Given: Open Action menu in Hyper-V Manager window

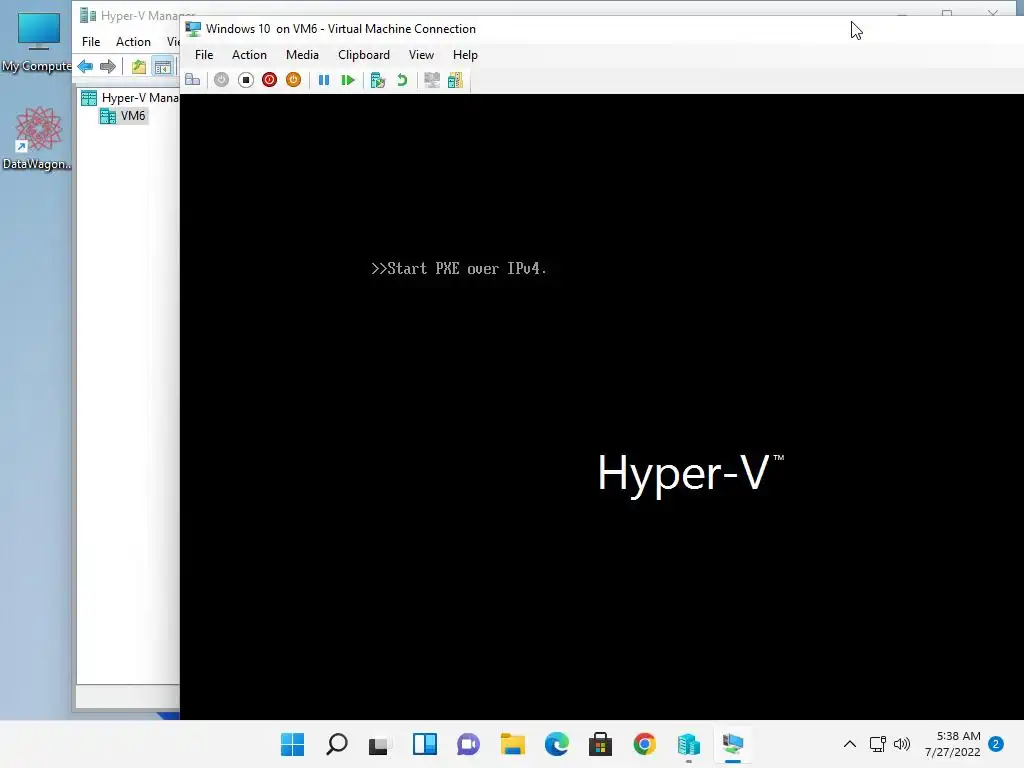Looking at the screenshot, I should click(x=133, y=42).
